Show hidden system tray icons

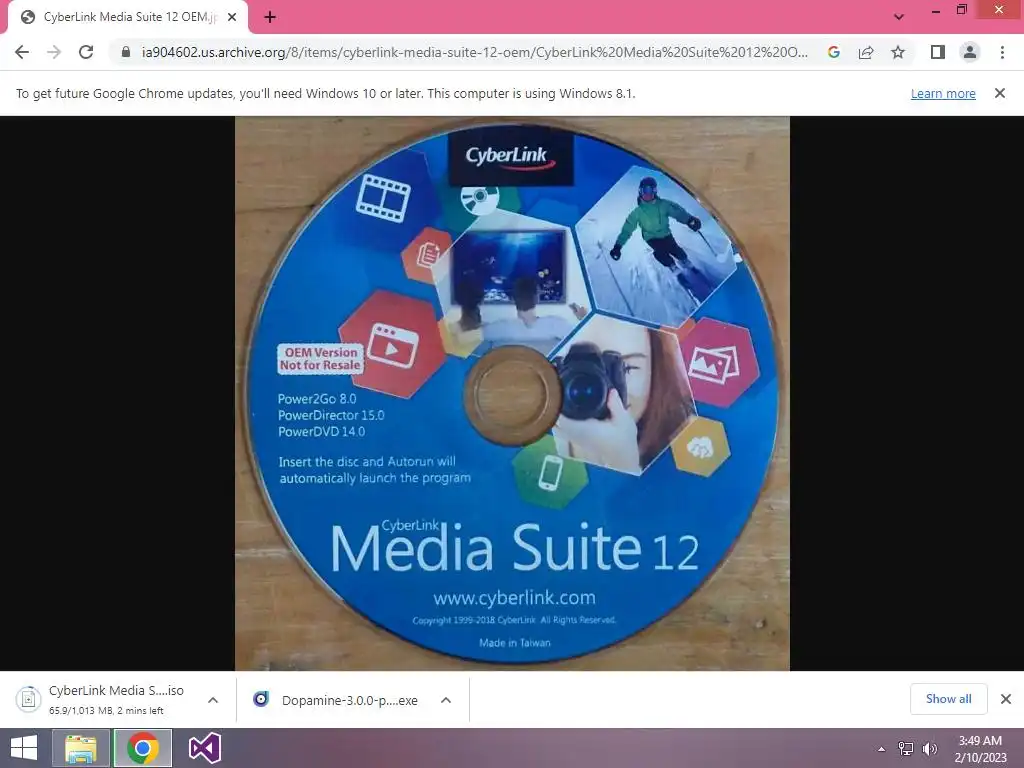tap(882, 749)
